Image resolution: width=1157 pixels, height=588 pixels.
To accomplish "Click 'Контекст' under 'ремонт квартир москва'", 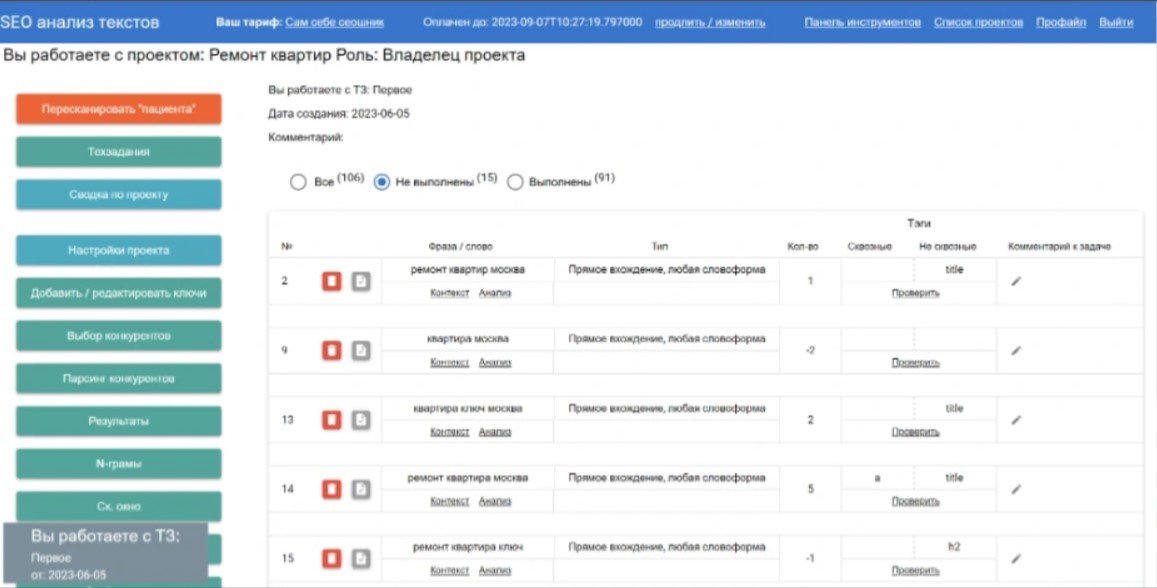I will click(449, 293).
